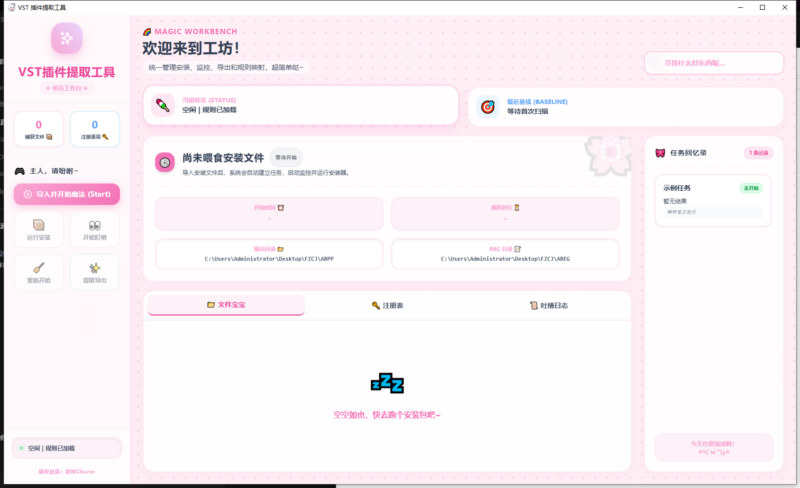Switch to the 吐槽日志 tab
The height and width of the screenshot is (488, 800).
point(548,305)
